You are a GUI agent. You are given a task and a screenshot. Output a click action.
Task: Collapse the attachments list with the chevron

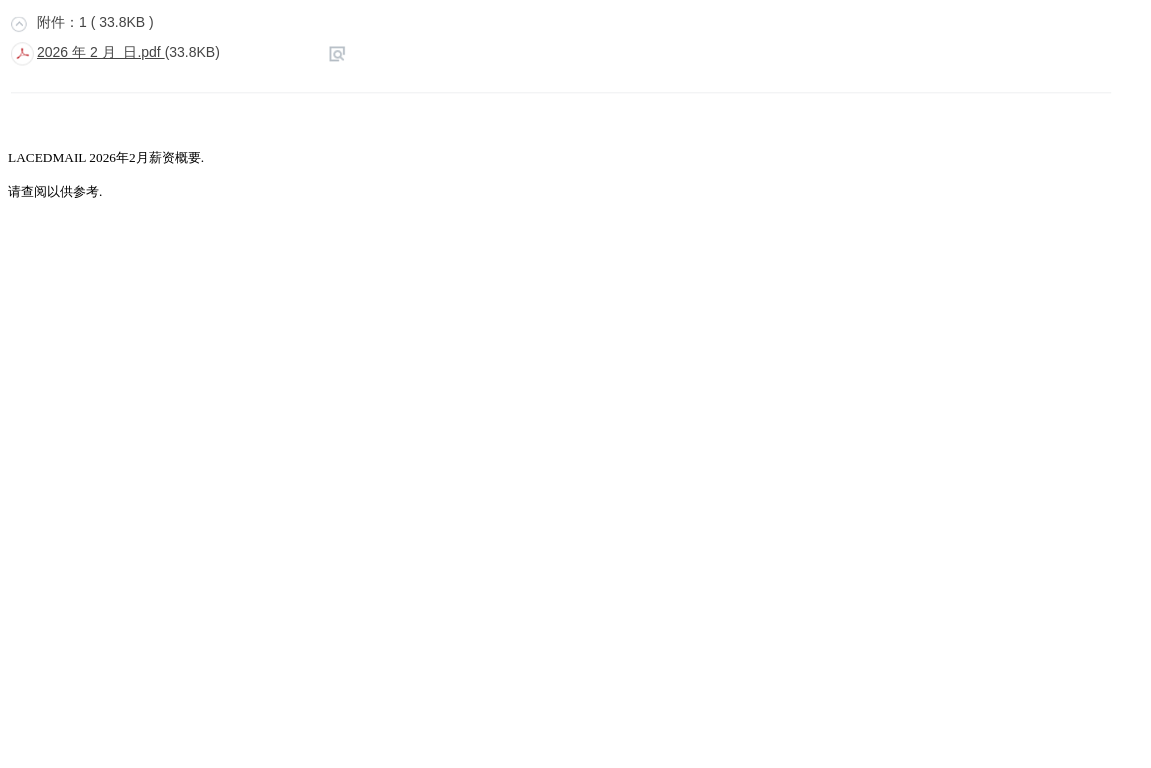[19, 24]
